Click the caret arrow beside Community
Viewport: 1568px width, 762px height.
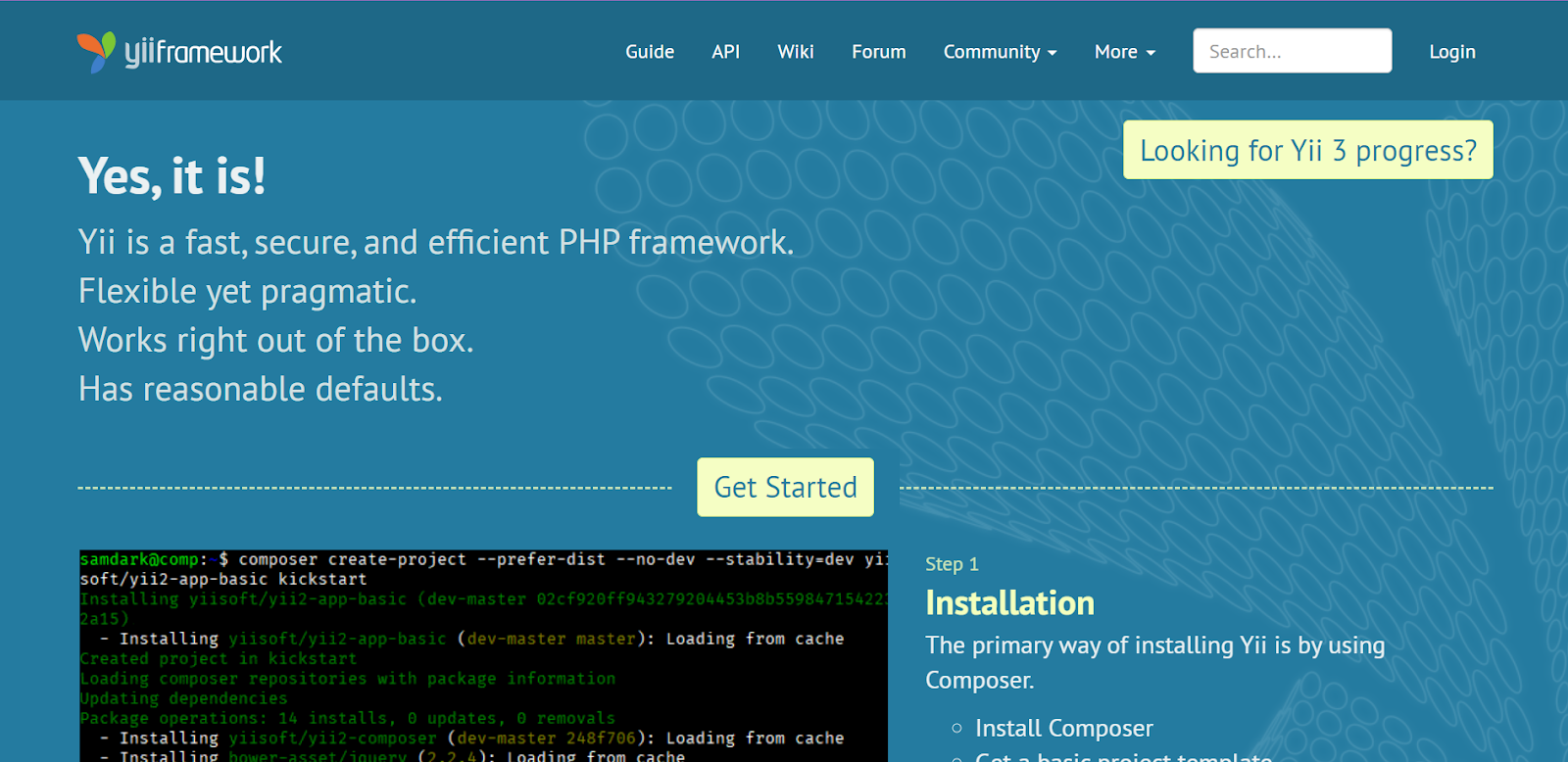point(1053,53)
